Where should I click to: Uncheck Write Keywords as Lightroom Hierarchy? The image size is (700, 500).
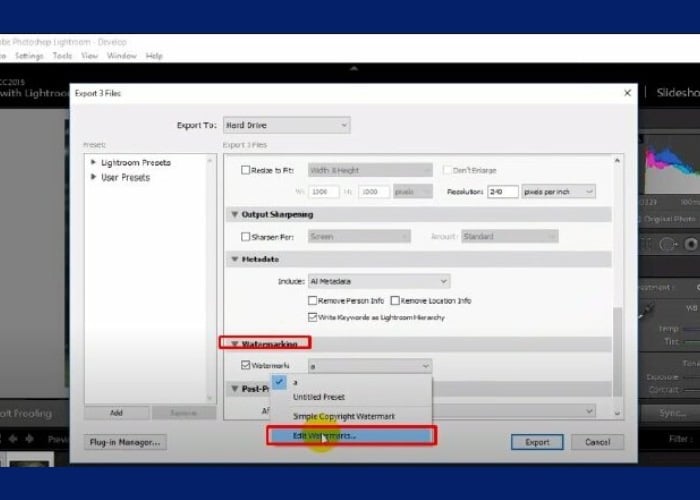pyautogui.click(x=312, y=317)
